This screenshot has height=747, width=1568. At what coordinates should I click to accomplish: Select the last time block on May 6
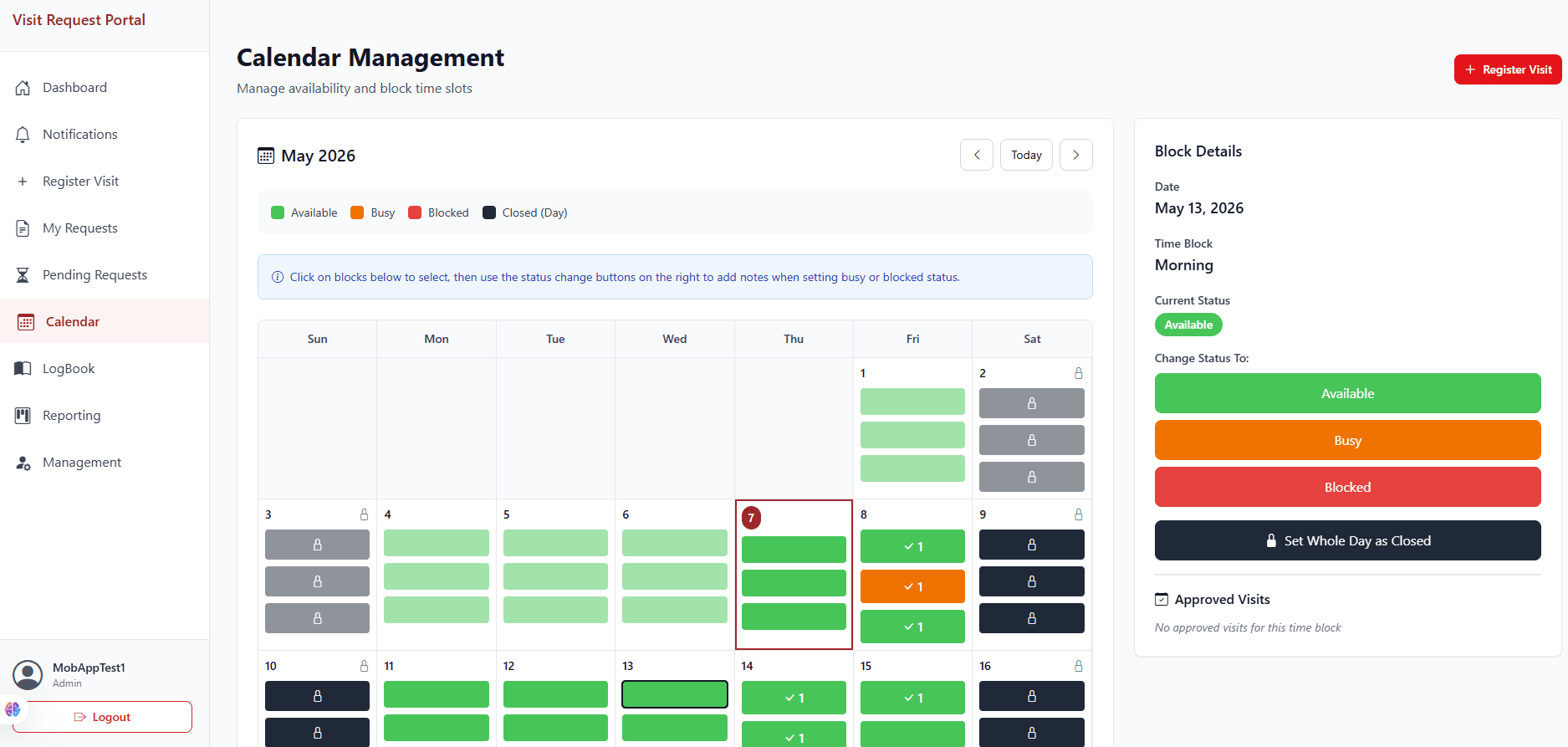coord(675,610)
